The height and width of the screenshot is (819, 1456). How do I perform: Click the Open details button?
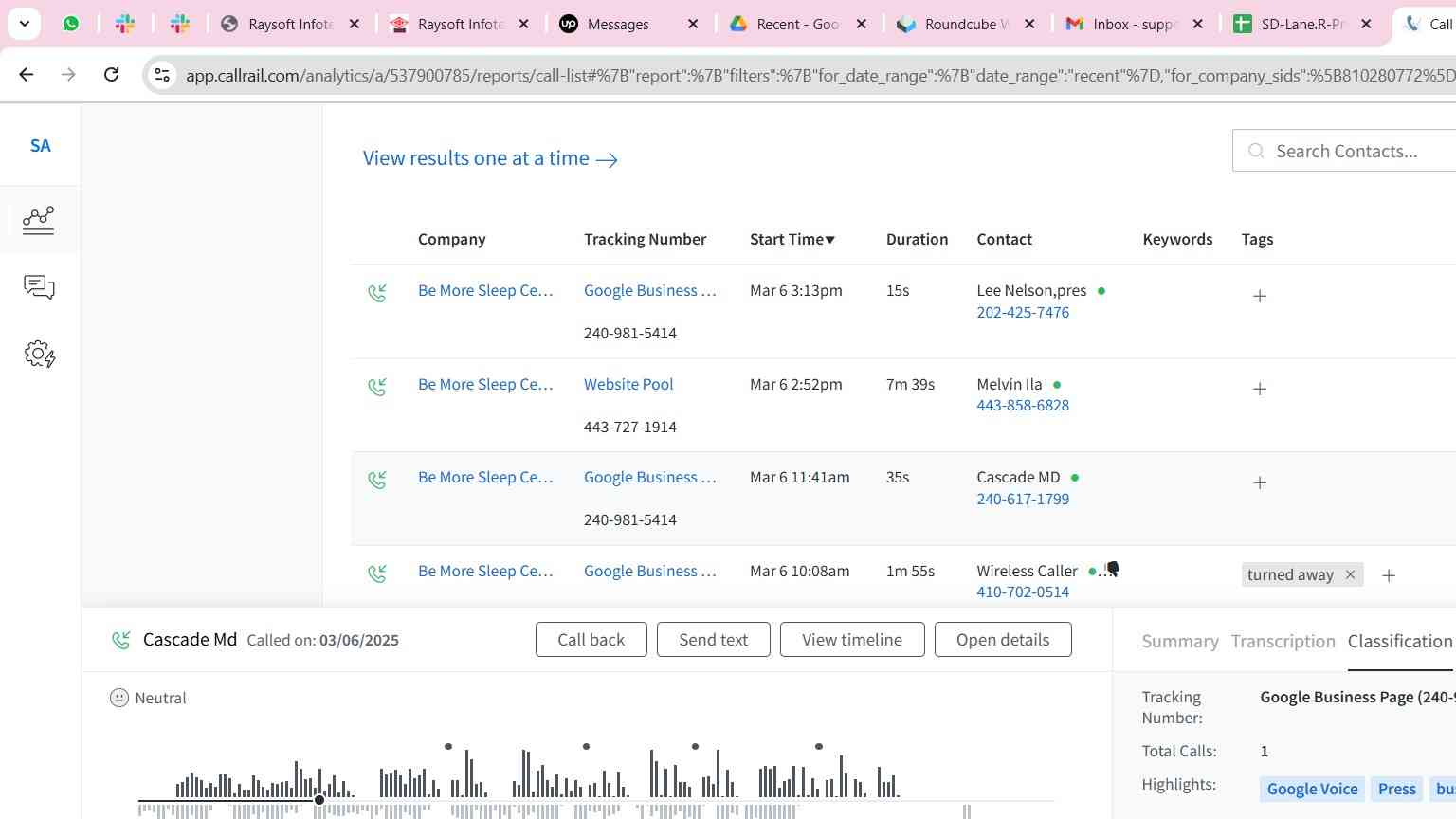[x=1003, y=640]
